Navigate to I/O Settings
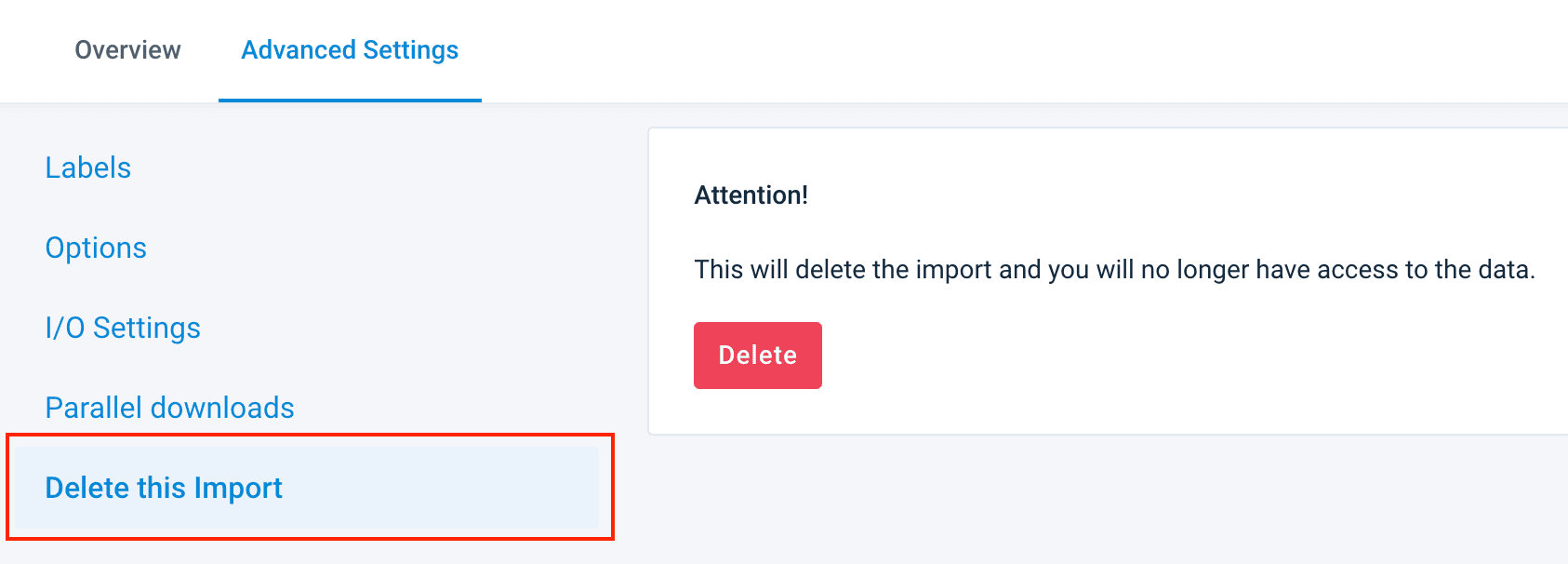1568x564 pixels. tap(123, 328)
